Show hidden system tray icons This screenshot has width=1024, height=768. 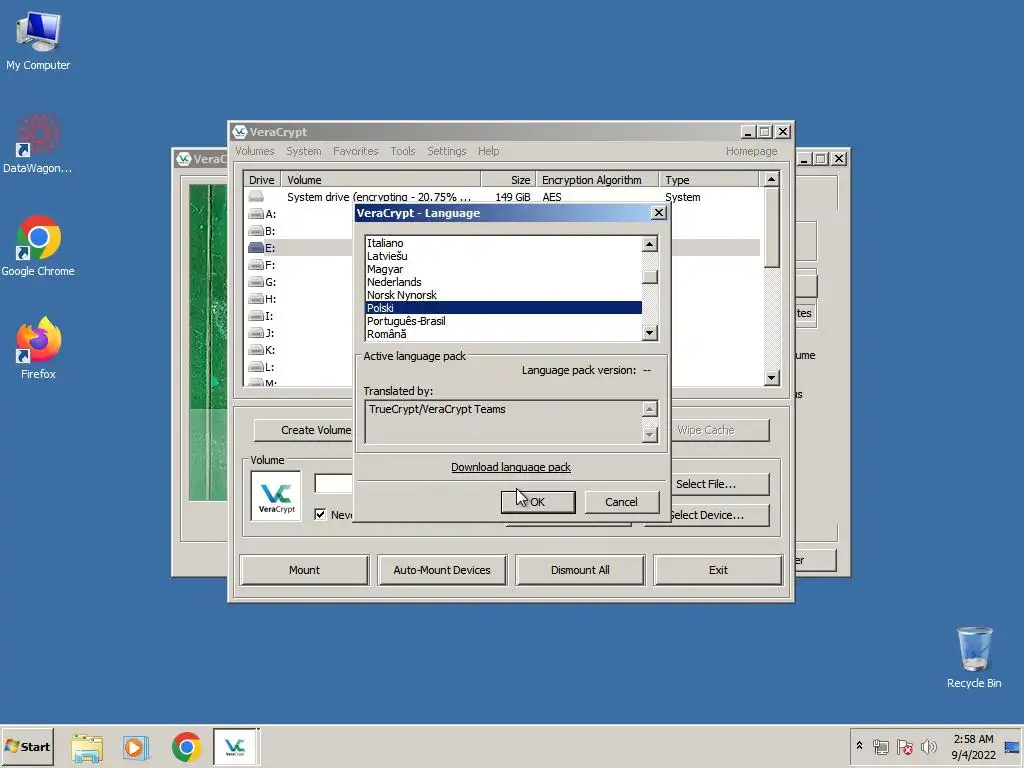(x=859, y=746)
